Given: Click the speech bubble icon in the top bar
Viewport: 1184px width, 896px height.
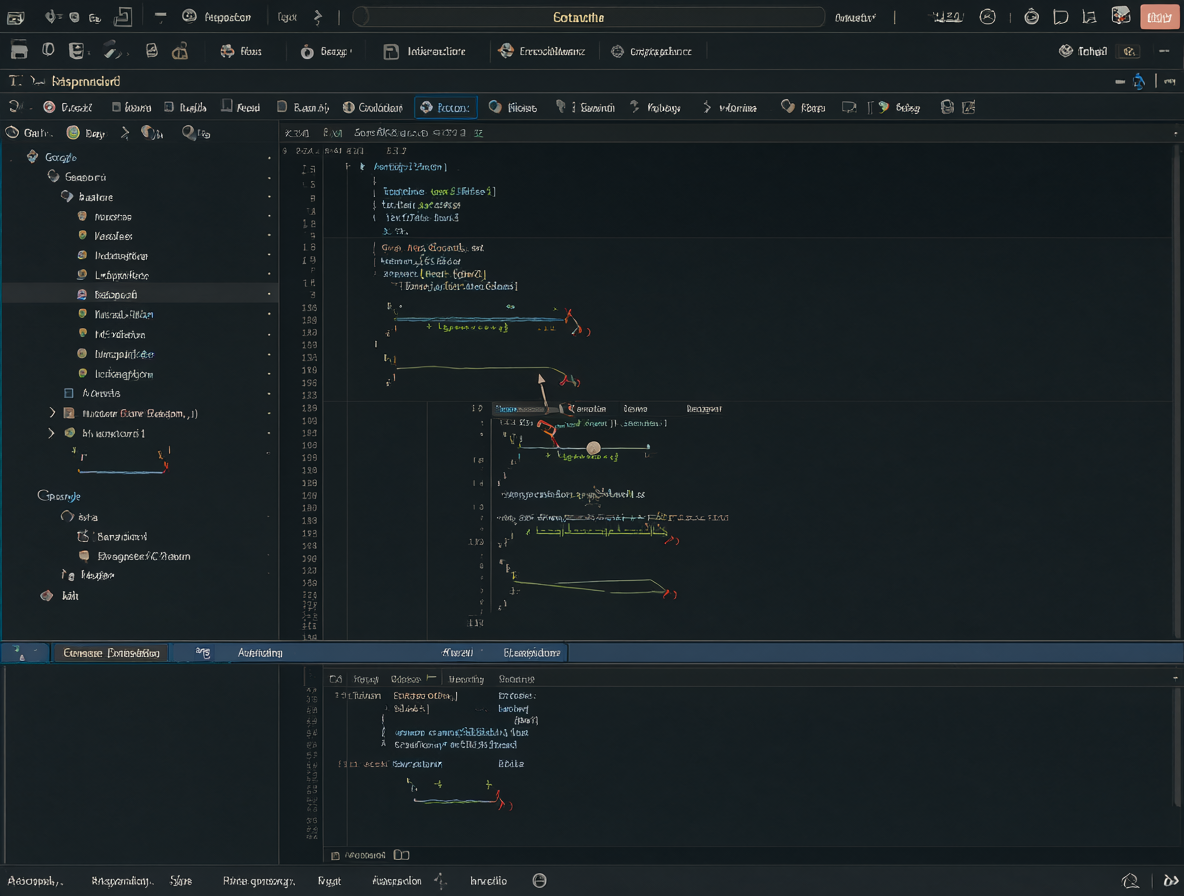Looking at the screenshot, I should pyautogui.click(x=1060, y=17).
